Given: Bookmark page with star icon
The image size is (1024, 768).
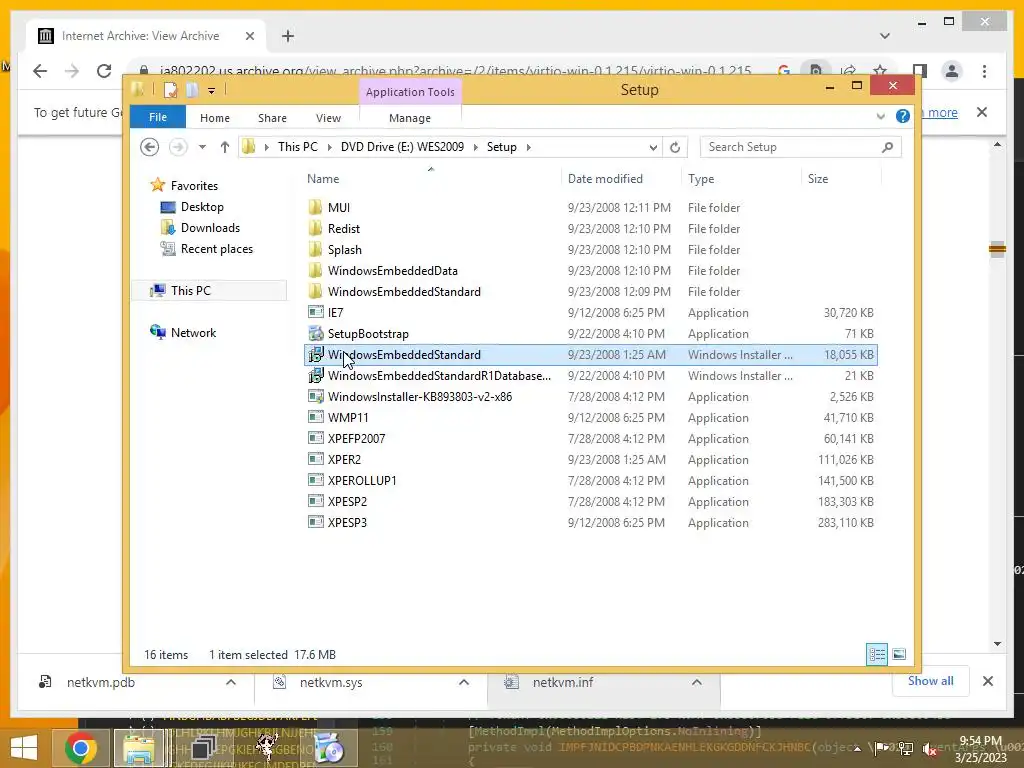Looking at the screenshot, I should [880, 71].
